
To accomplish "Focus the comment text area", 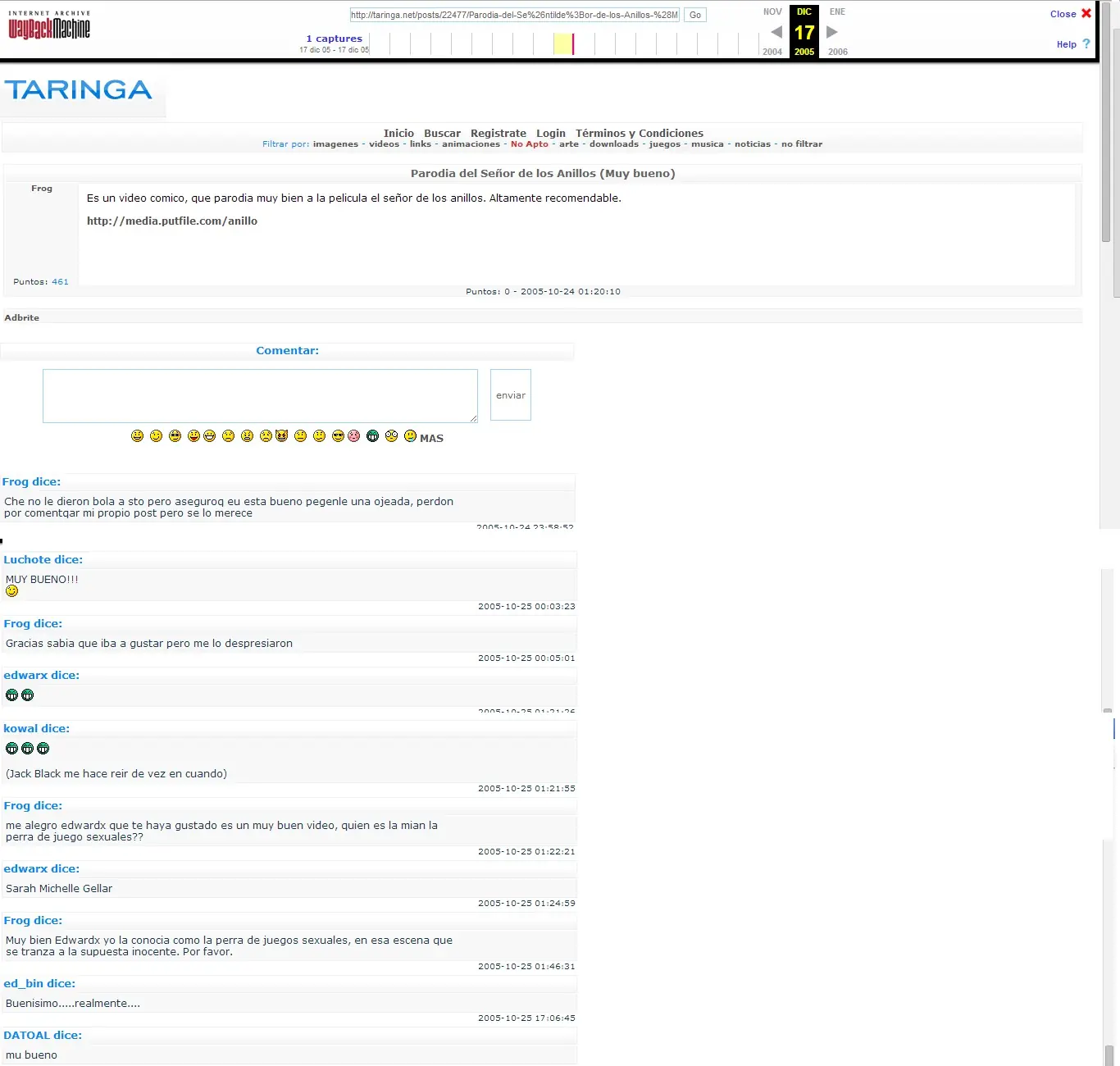I will (x=260, y=396).
